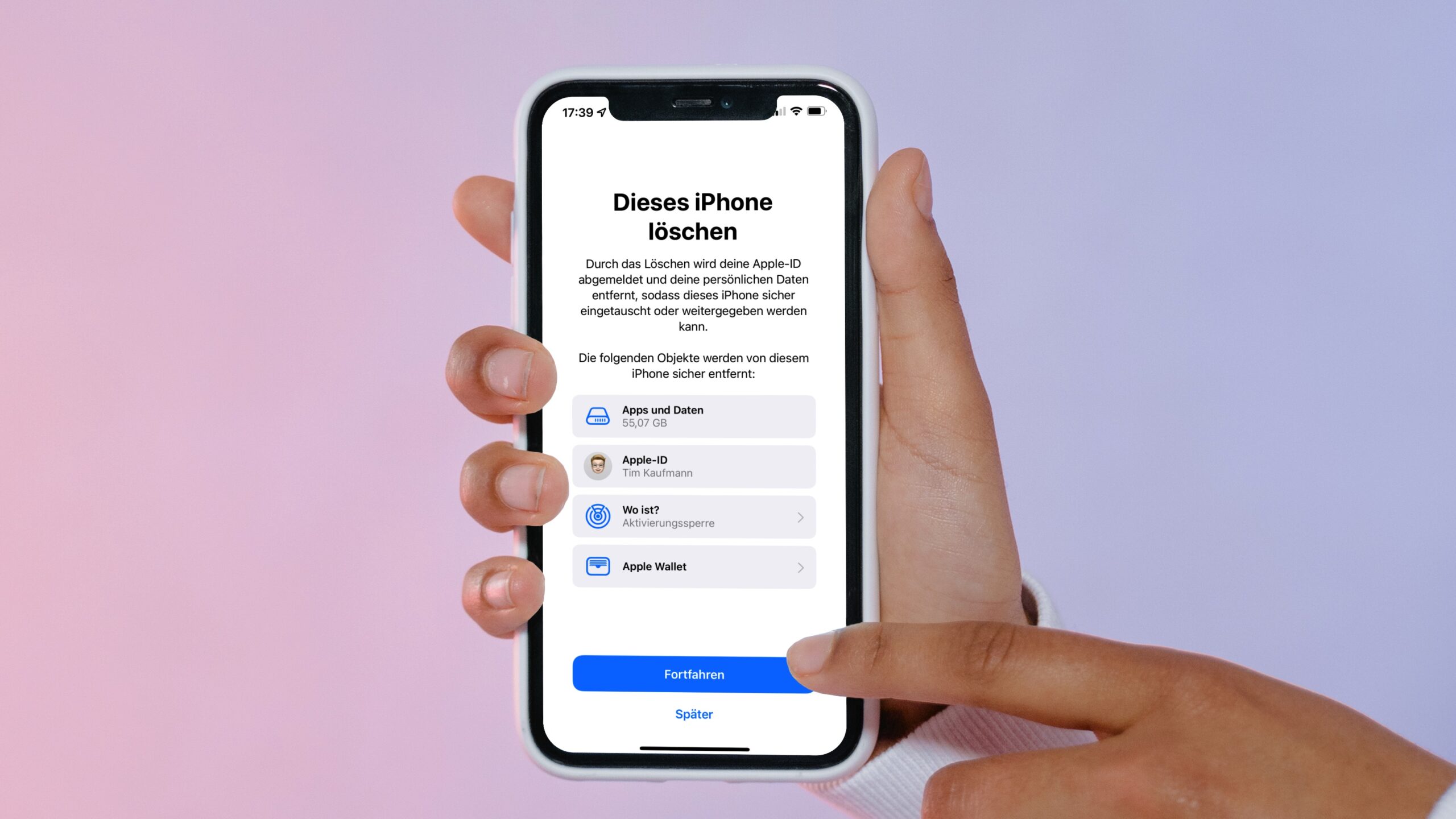View Tim Kaufmann Apple-ID entry
Screen dimensions: 1456x819
[x=693, y=466]
